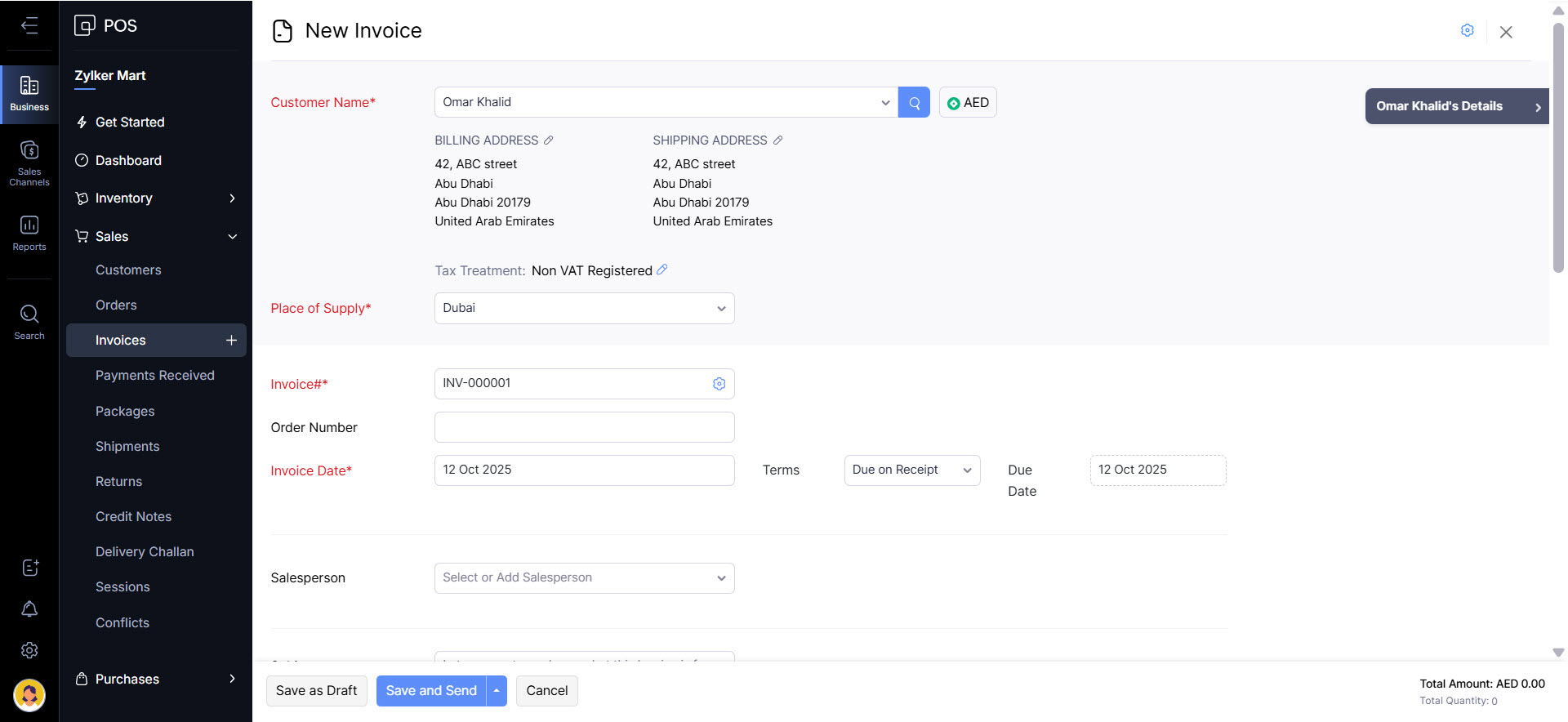Open Sales Channels in left rail

29,163
